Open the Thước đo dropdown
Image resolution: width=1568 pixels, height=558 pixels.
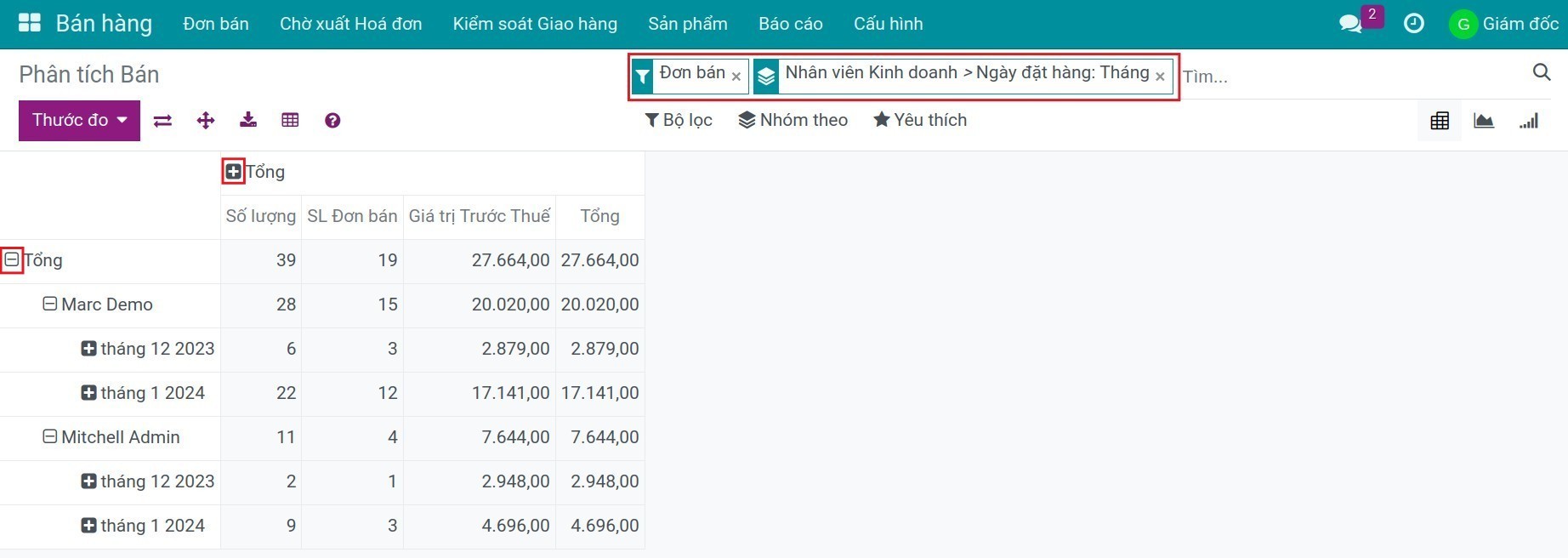(79, 120)
